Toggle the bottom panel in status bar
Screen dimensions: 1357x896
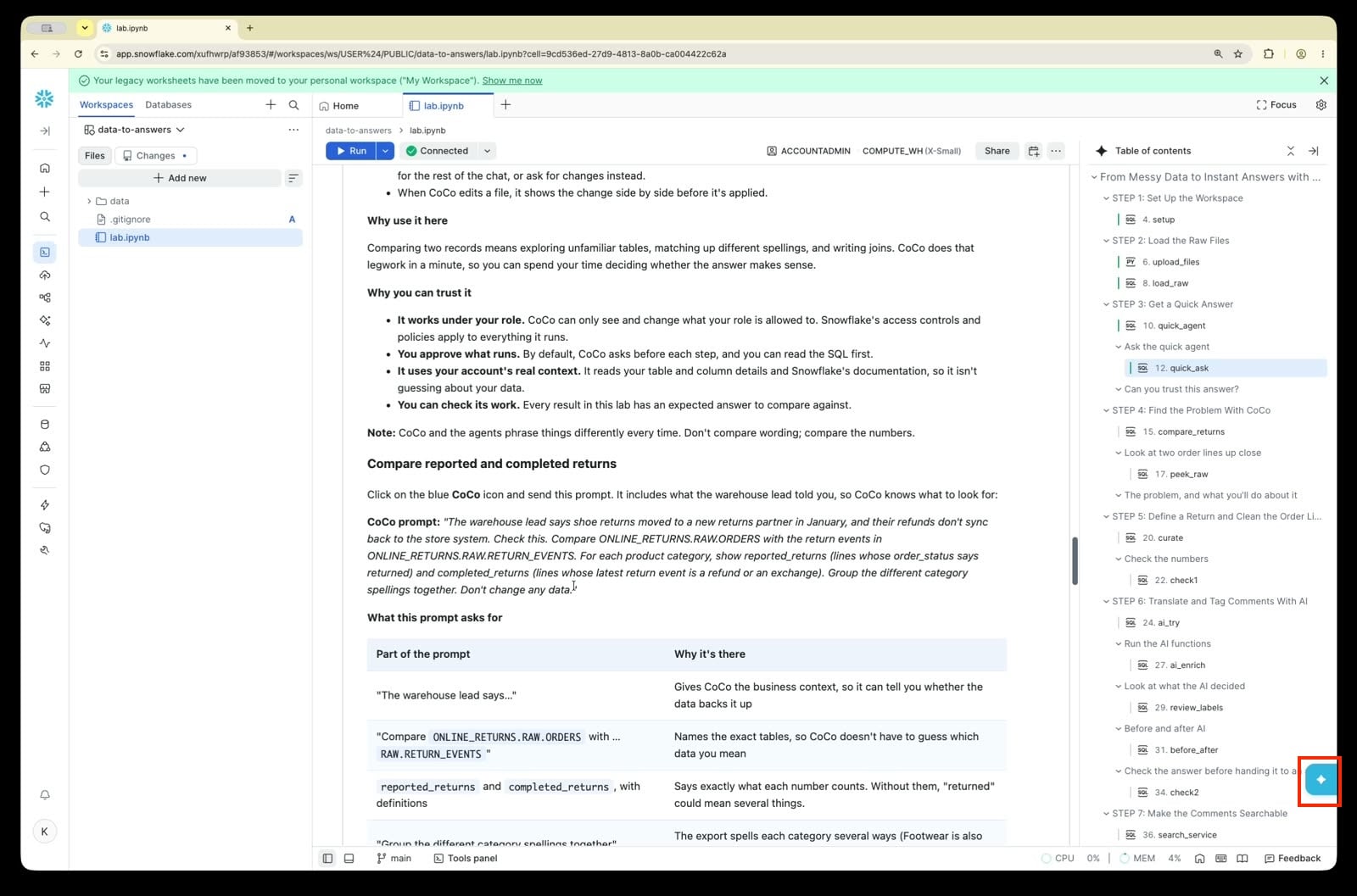(x=349, y=859)
